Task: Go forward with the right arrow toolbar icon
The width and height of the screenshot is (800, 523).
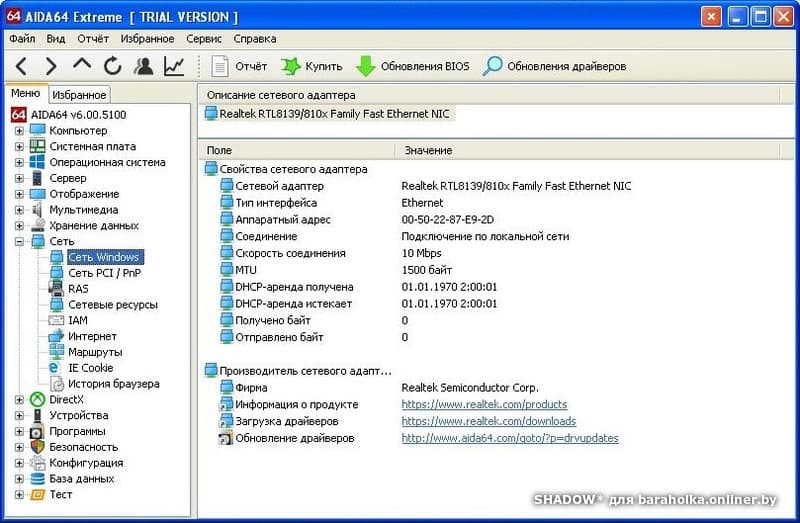Action: coord(51,66)
